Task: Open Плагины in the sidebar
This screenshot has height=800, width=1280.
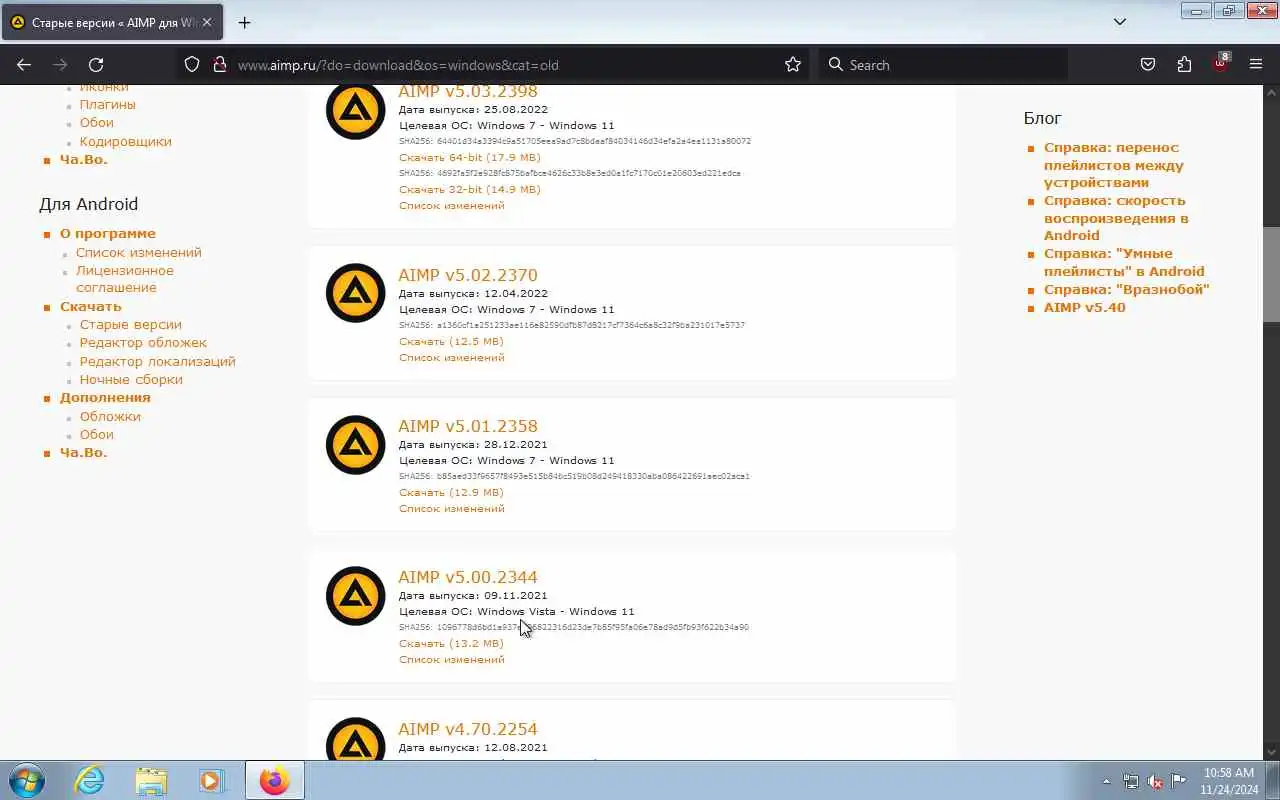Action: point(108,104)
